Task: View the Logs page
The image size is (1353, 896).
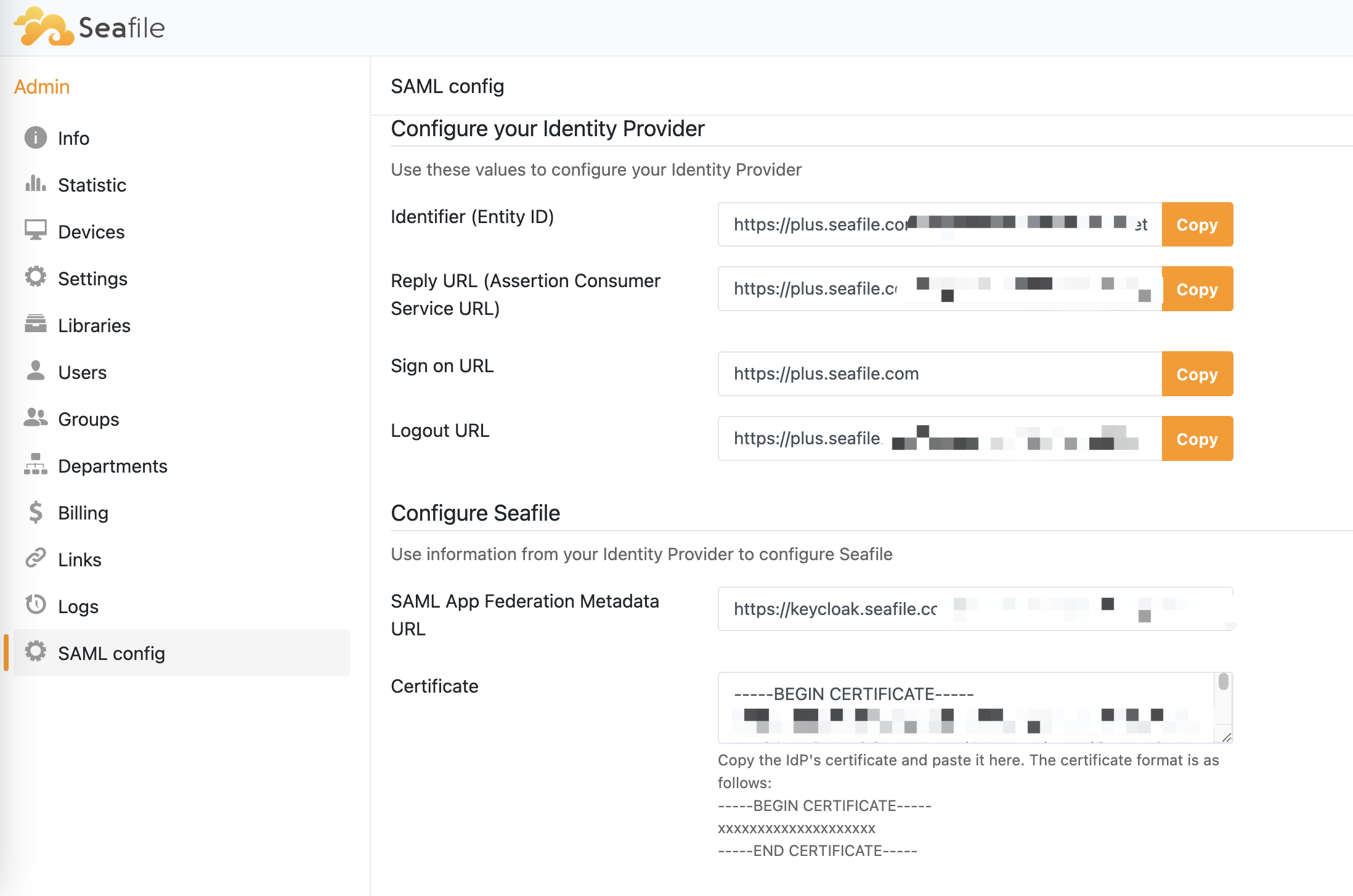Action: point(182,606)
